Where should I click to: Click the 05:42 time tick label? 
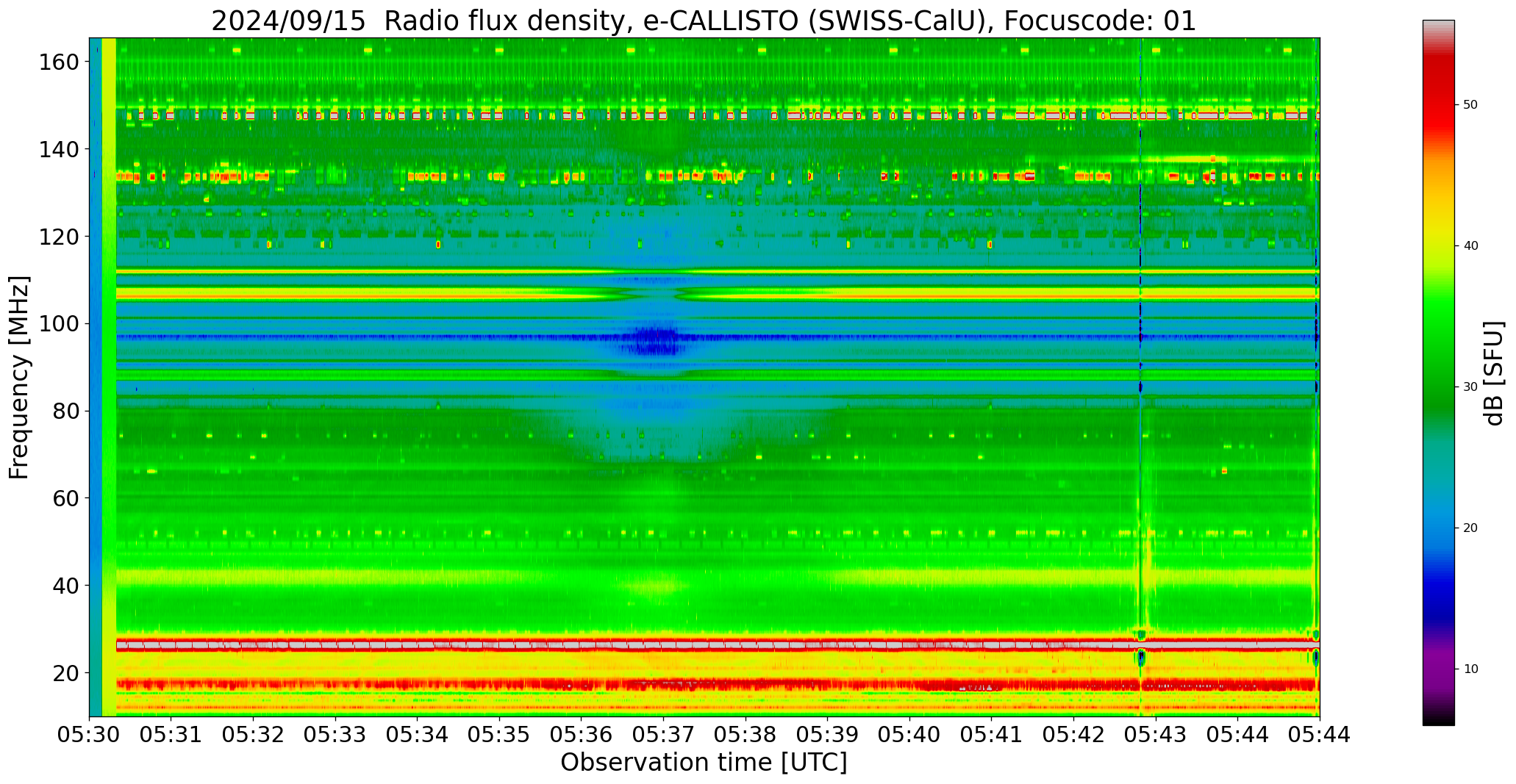tap(1073, 735)
